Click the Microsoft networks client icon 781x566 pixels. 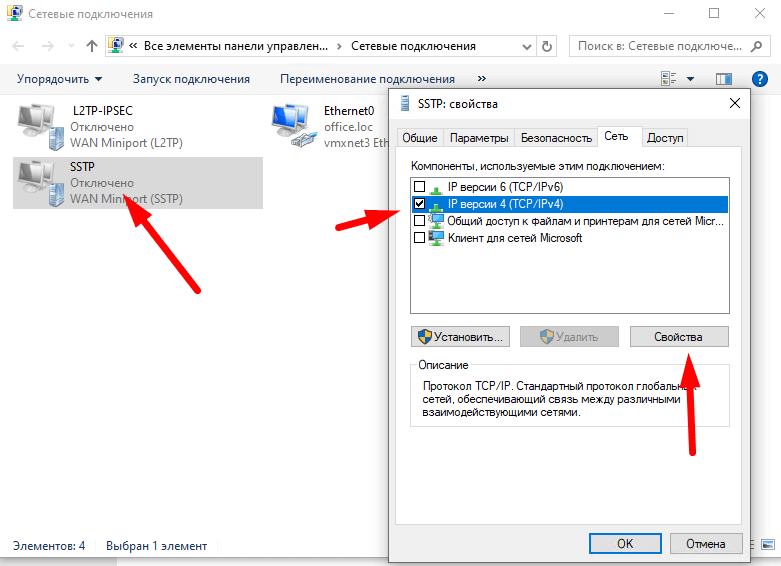click(x=436, y=238)
